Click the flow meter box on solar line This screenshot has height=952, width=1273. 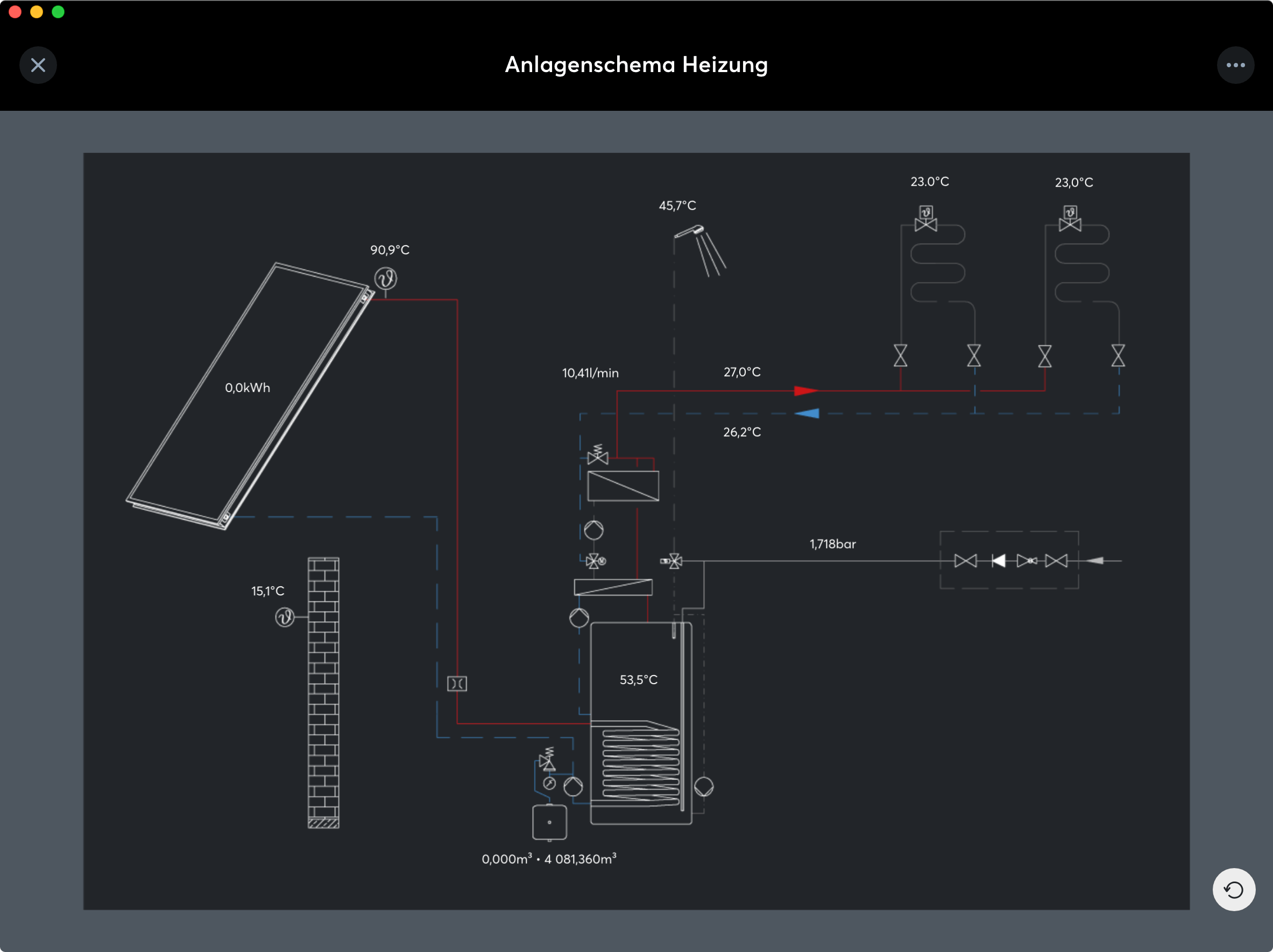457,684
